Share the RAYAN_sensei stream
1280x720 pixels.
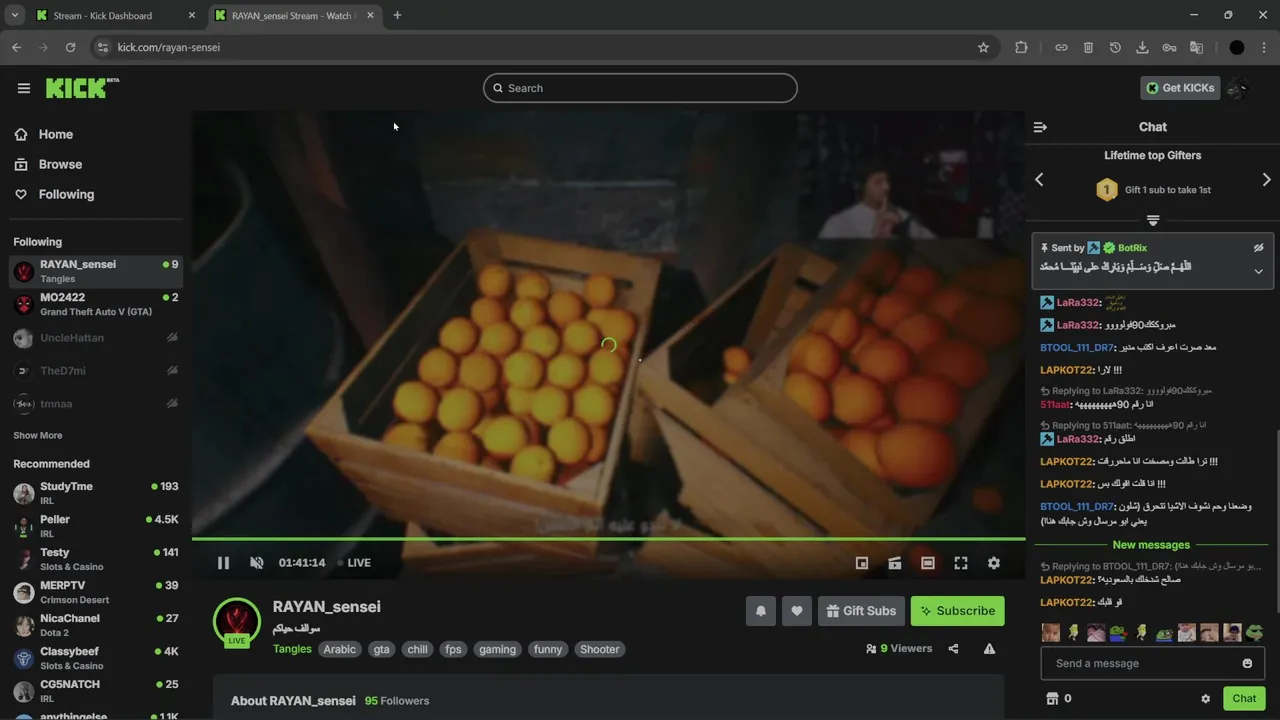point(953,649)
